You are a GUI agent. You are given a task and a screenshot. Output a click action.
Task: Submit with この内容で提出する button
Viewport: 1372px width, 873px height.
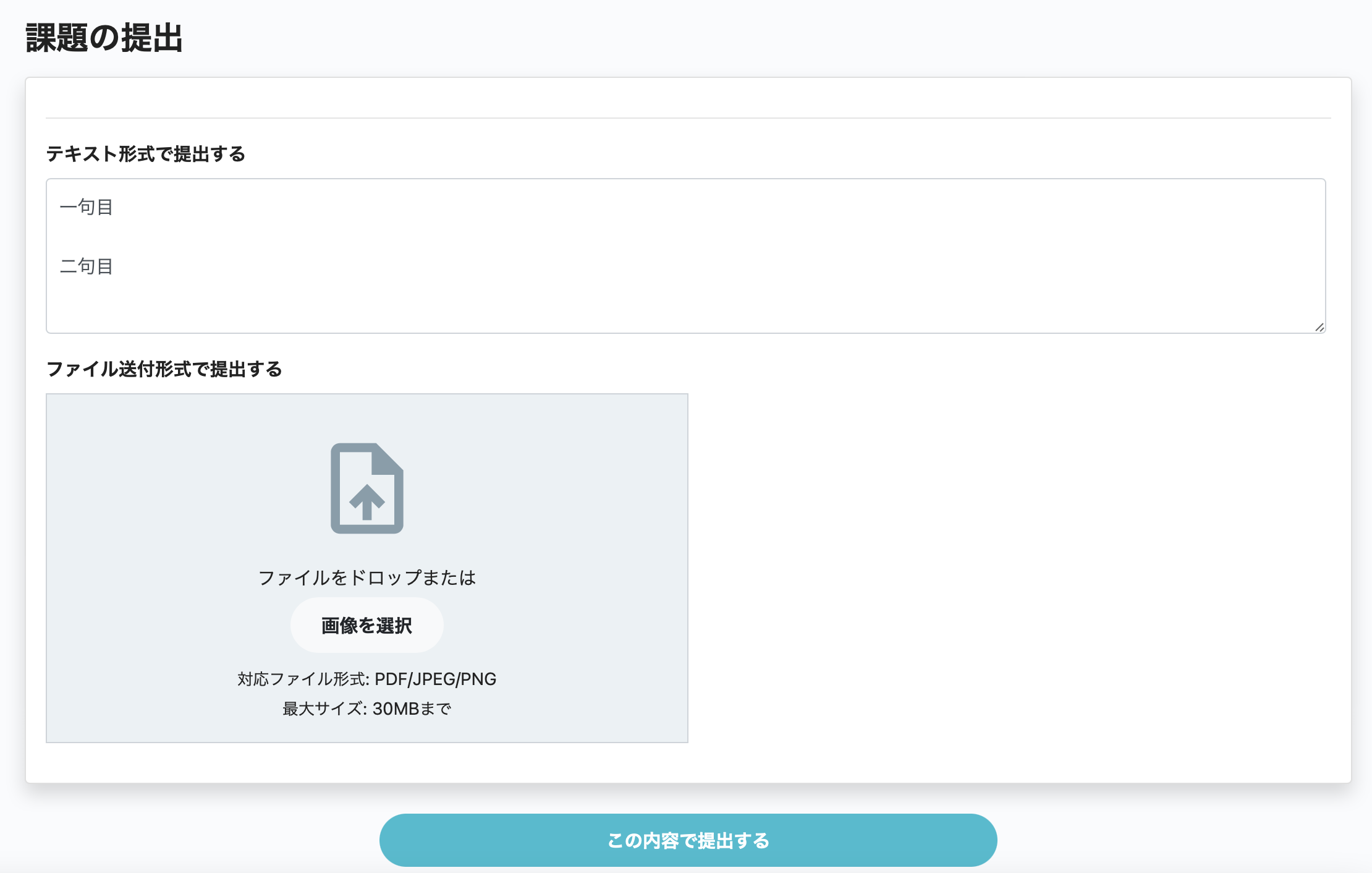688,840
